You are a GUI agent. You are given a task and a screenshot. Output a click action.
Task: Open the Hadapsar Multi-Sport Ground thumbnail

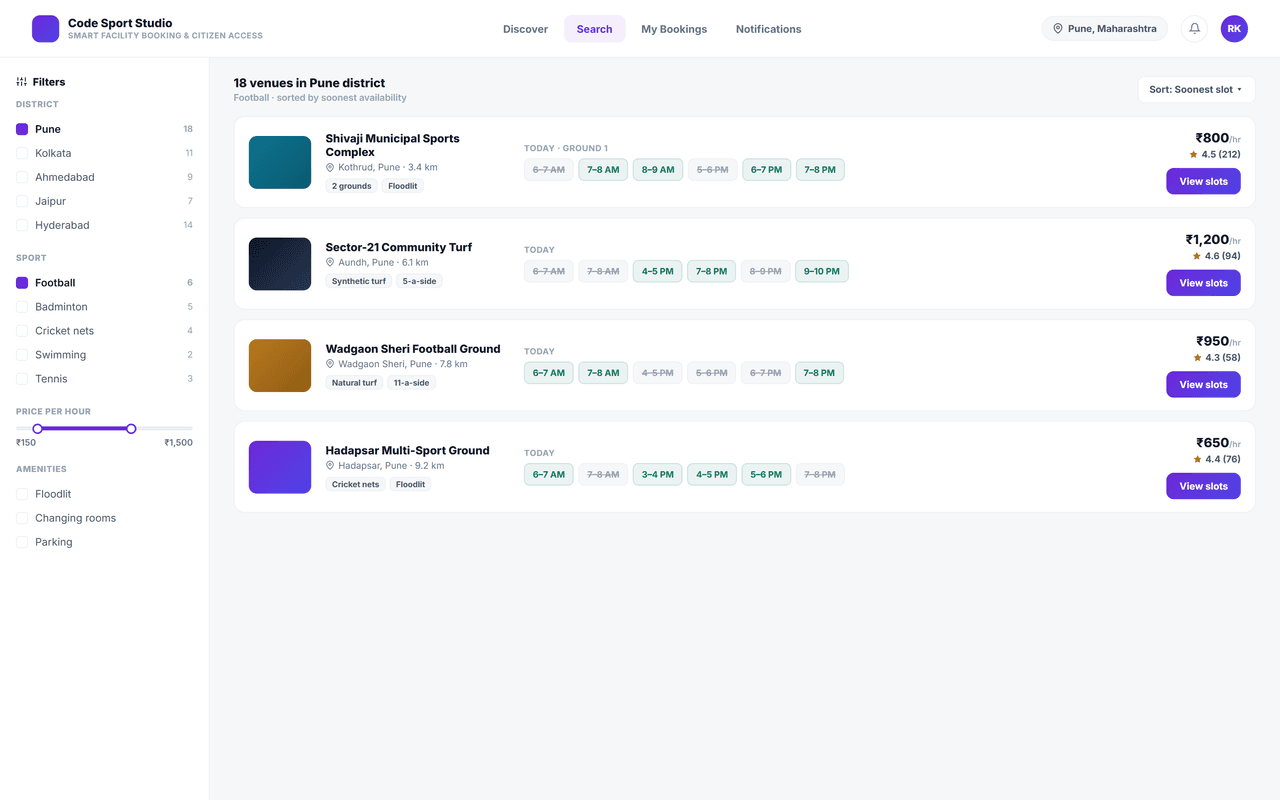[280, 467]
